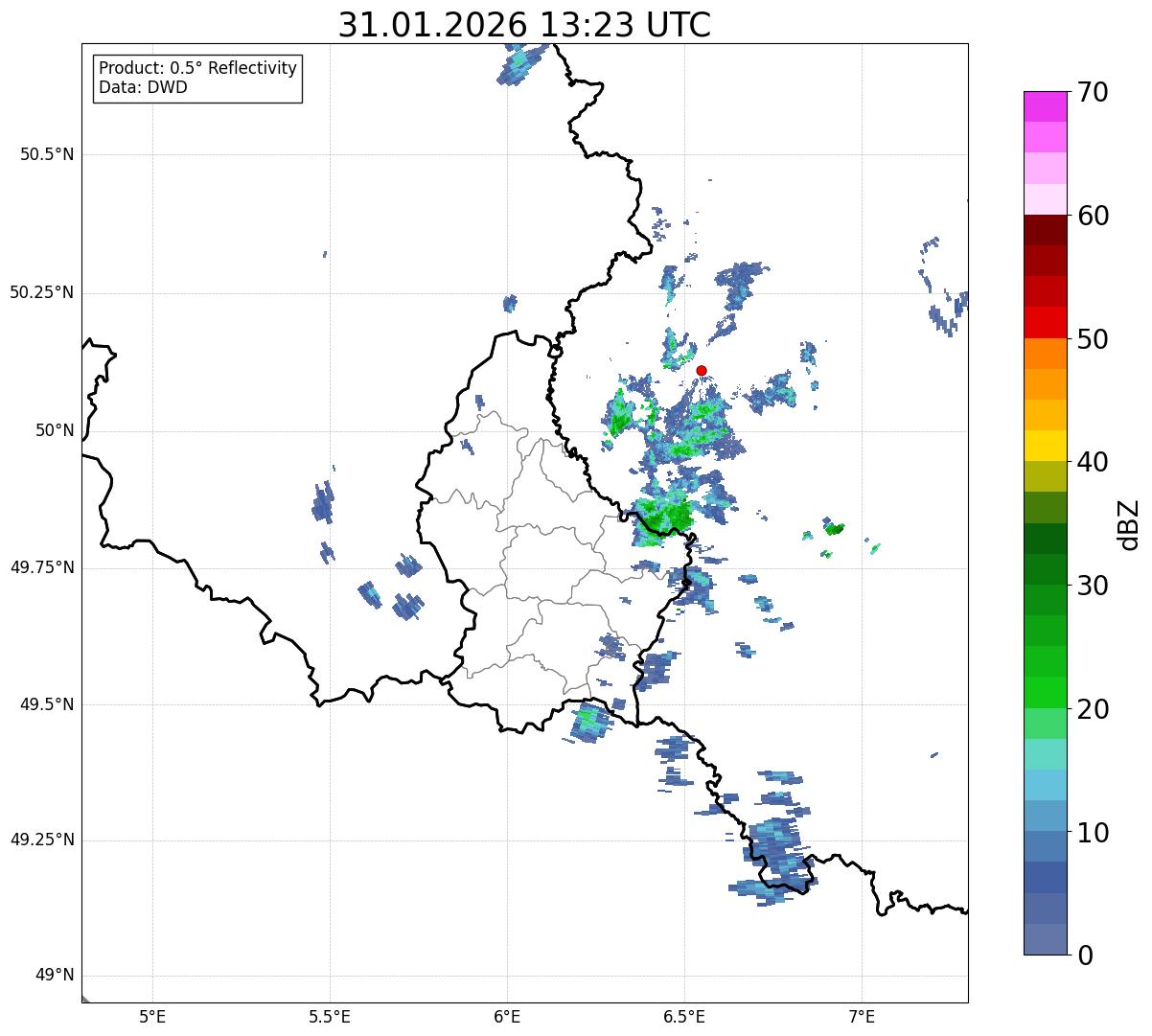Click the 50.5°N latitude label
The height and width of the screenshot is (1036, 1152).
47,154
